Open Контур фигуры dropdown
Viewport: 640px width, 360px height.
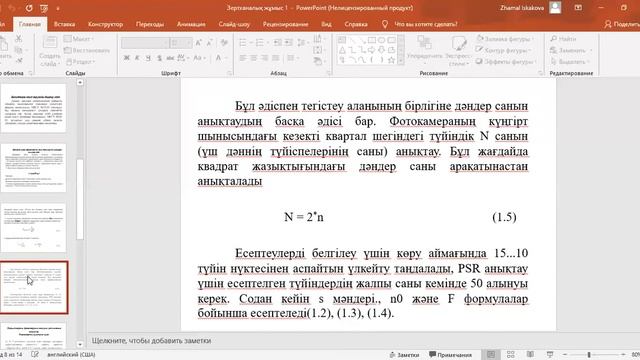[504, 50]
